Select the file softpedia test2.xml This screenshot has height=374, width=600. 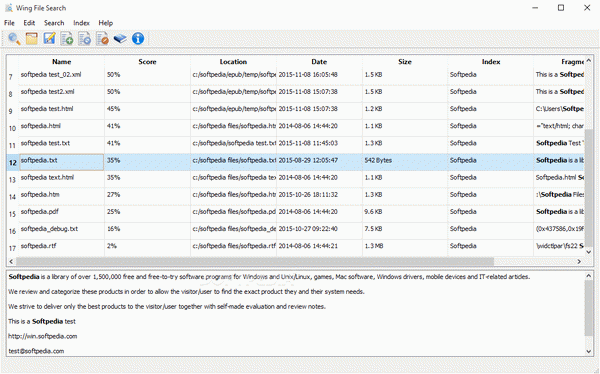pos(61,94)
